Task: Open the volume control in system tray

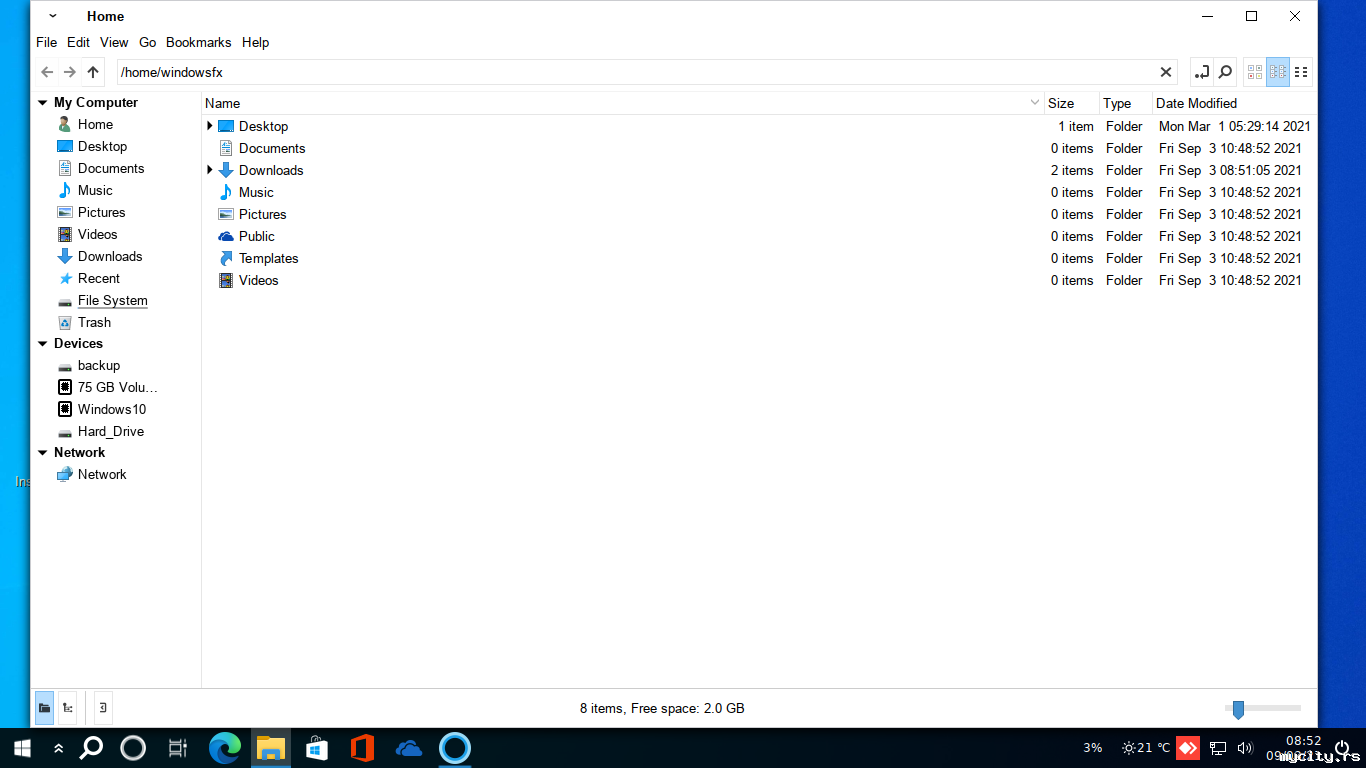Action: click(1245, 748)
